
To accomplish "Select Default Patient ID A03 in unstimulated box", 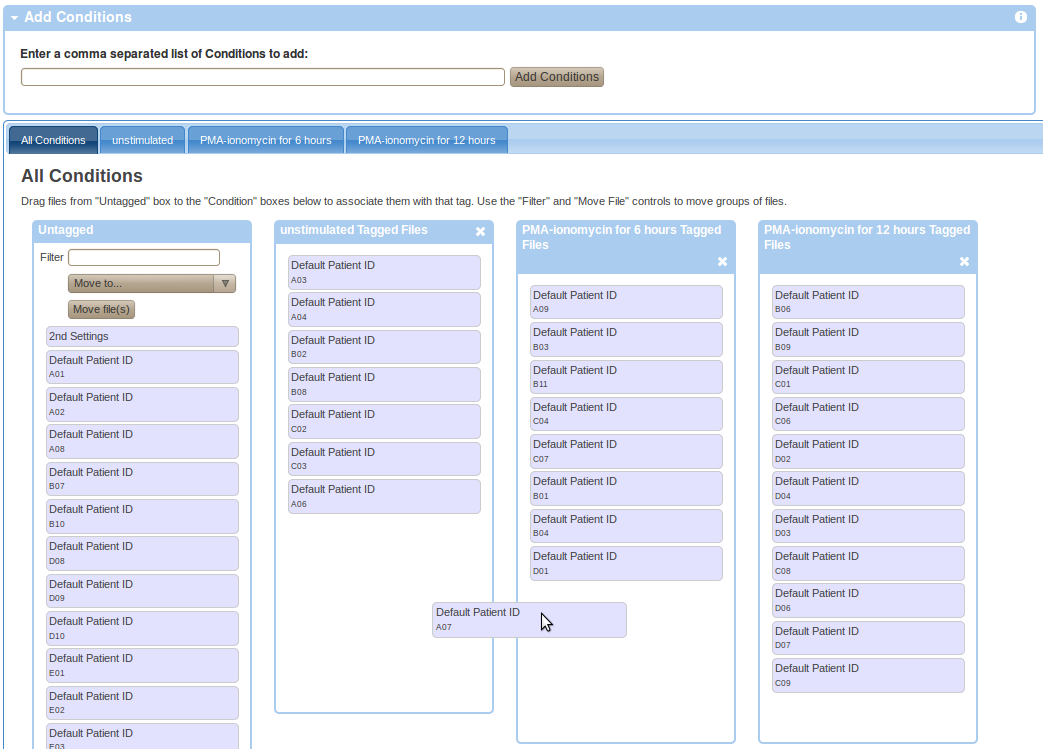I will tap(384, 272).
